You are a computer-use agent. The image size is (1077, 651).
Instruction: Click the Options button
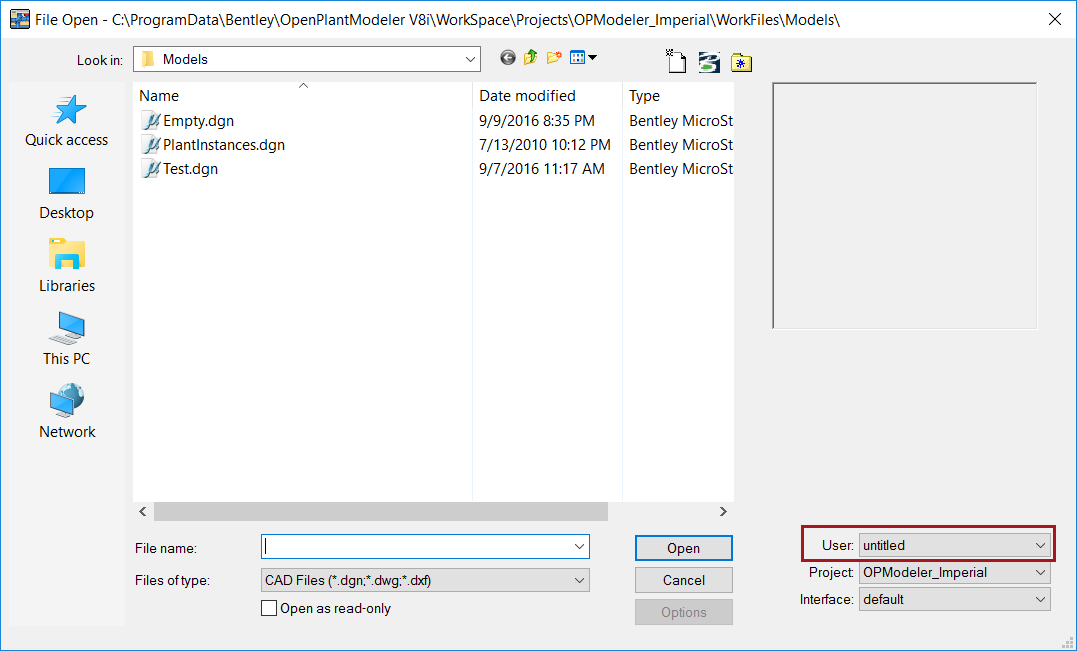pos(683,613)
